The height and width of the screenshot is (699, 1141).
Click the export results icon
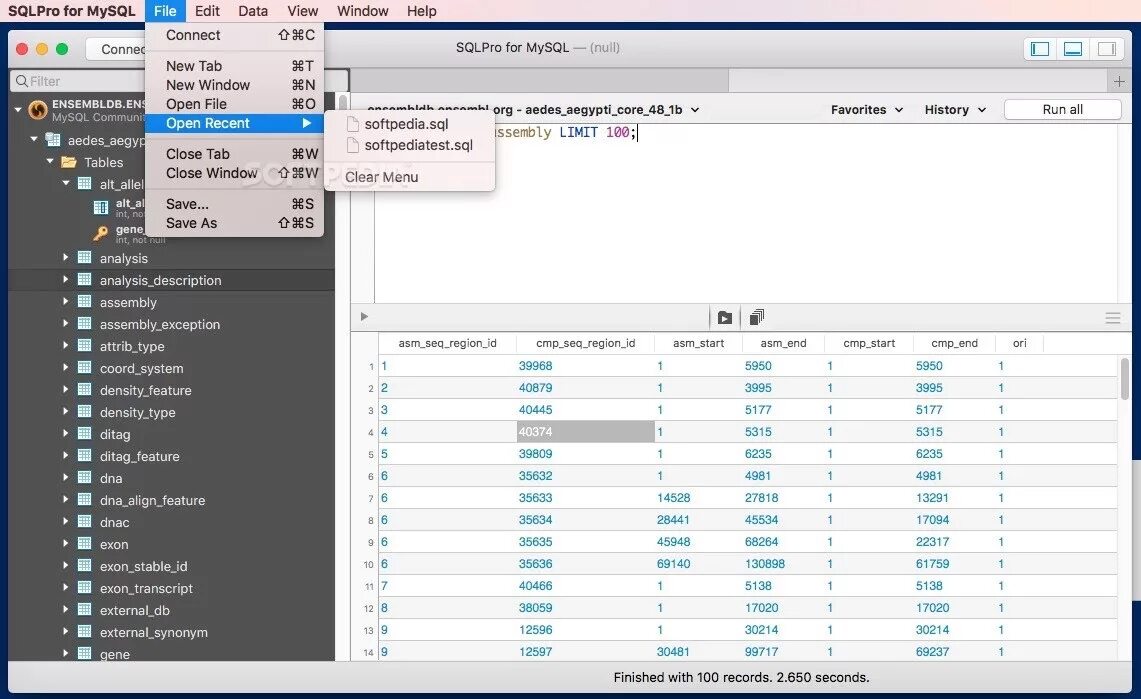(x=725, y=317)
